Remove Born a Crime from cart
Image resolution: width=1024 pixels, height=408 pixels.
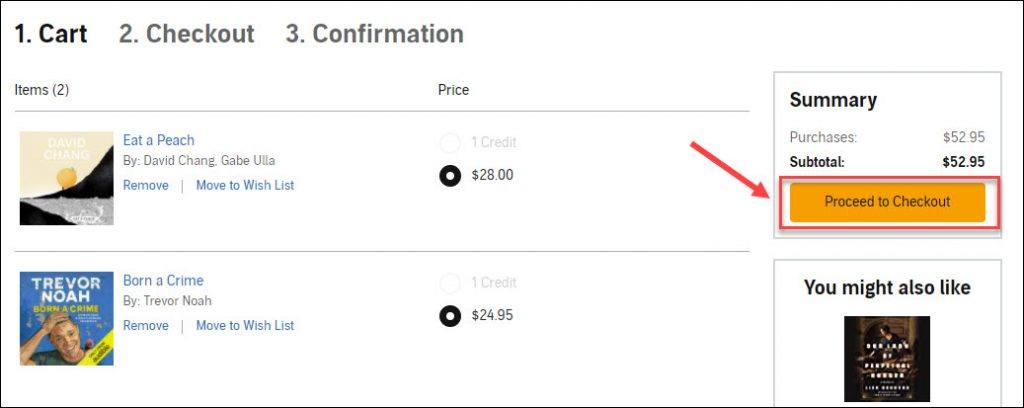pos(146,326)
